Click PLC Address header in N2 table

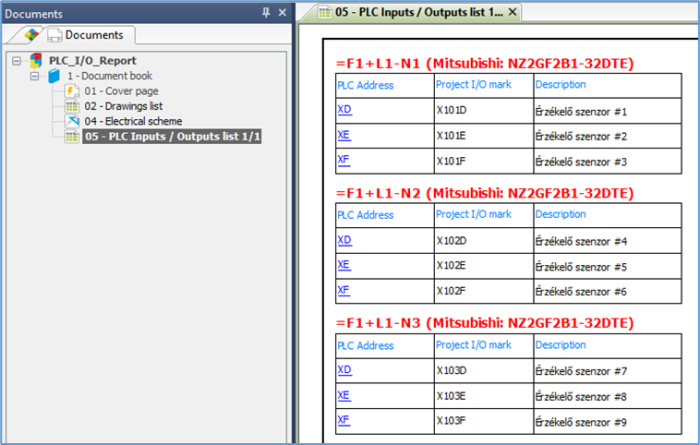(x=365, y=215)
